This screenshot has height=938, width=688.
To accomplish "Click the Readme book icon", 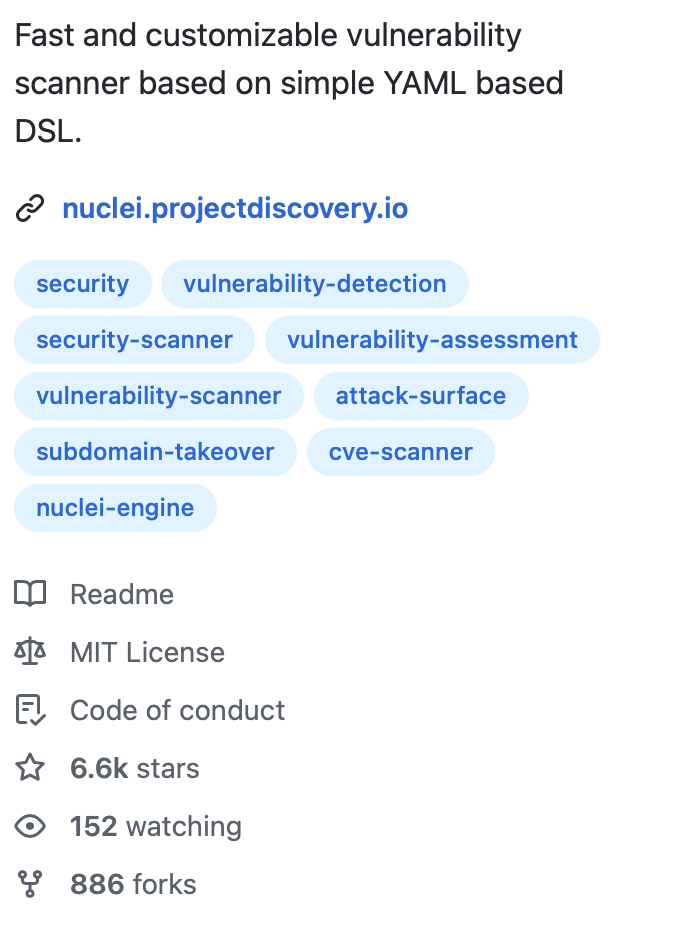I will pos(30,595).
